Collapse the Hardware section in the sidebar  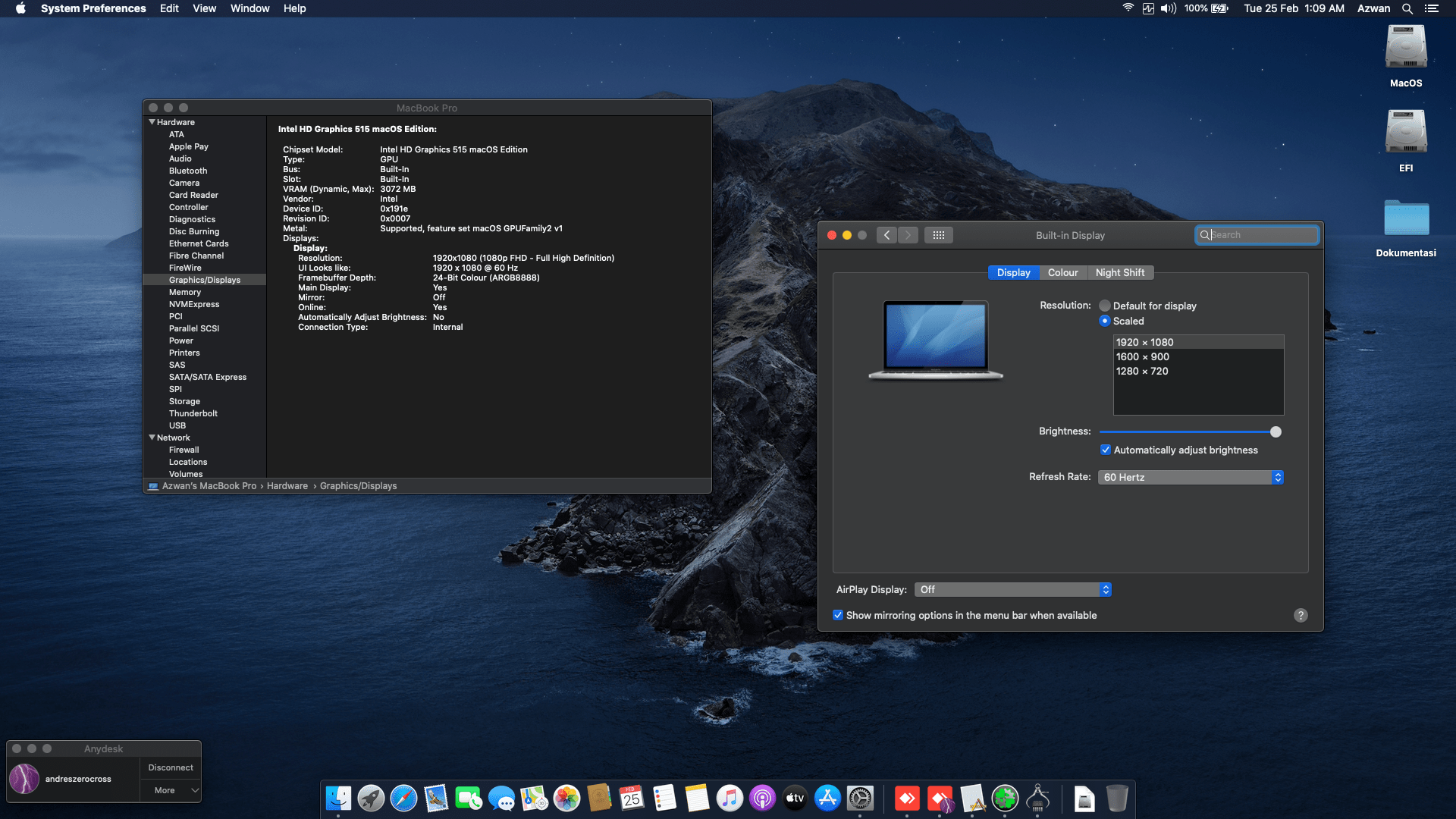tap(152, 122)
